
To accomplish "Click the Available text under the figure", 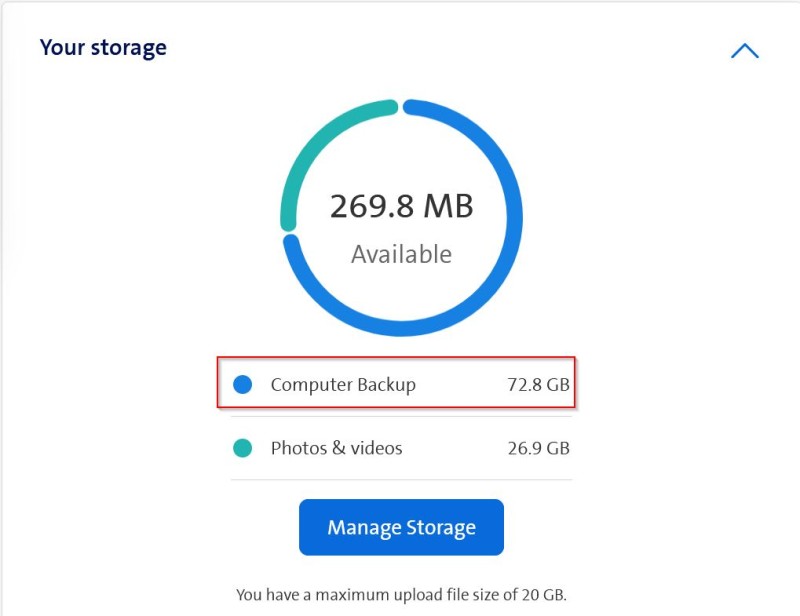I will [401, 254].
